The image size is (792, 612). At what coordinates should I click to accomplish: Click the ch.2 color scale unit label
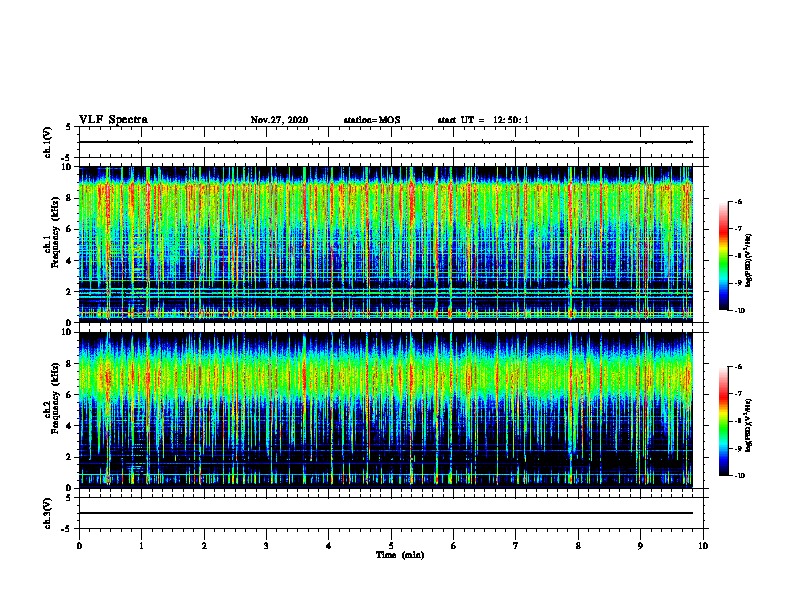(x=749, y=425)
